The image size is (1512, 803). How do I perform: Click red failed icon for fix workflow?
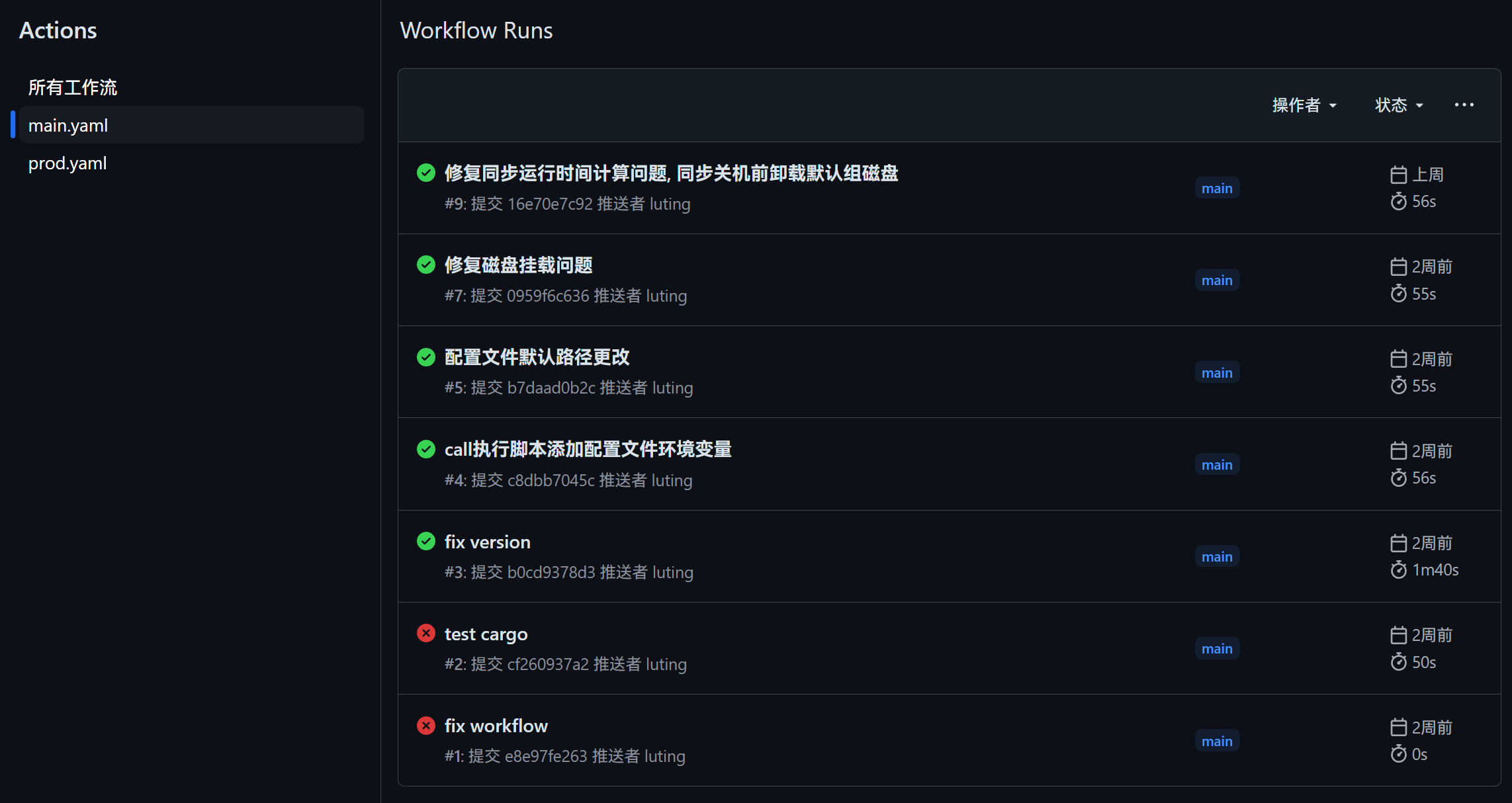pos(426,726)
